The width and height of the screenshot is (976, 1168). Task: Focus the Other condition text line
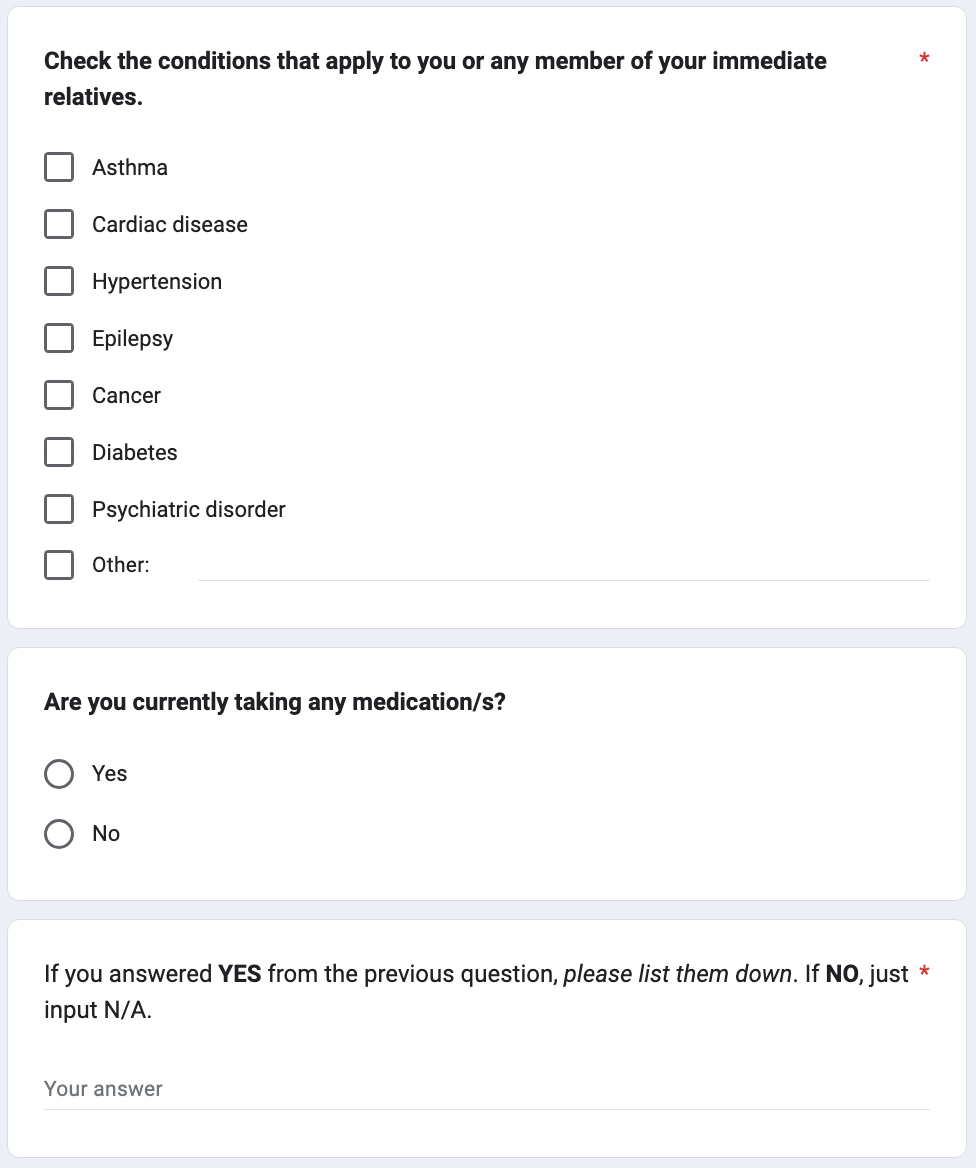(563, 566)
